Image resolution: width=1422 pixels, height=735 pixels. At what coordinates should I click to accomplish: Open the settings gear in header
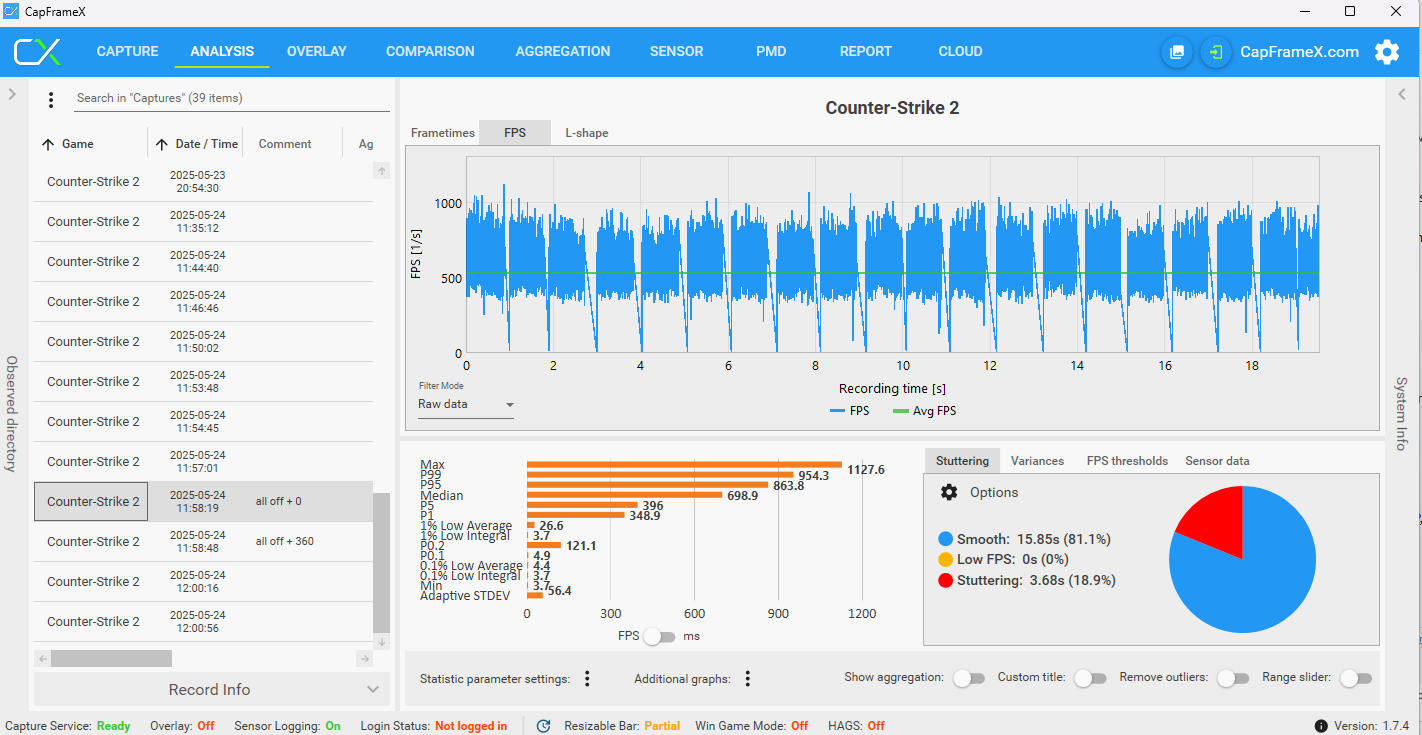(x=1386, y=52)
